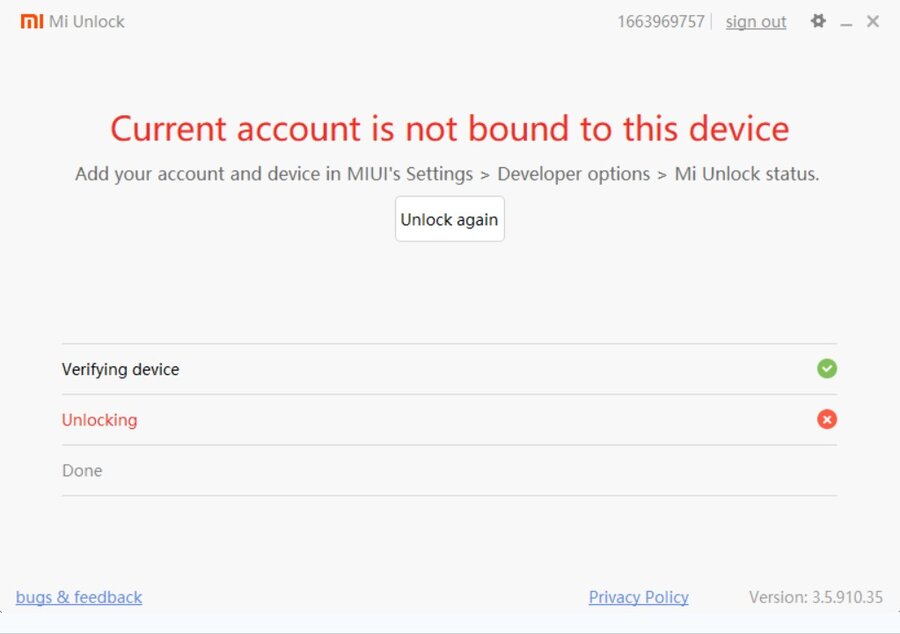Sign out of the current account
Screen dimensions: 900x634
click(x=756, y=22)
